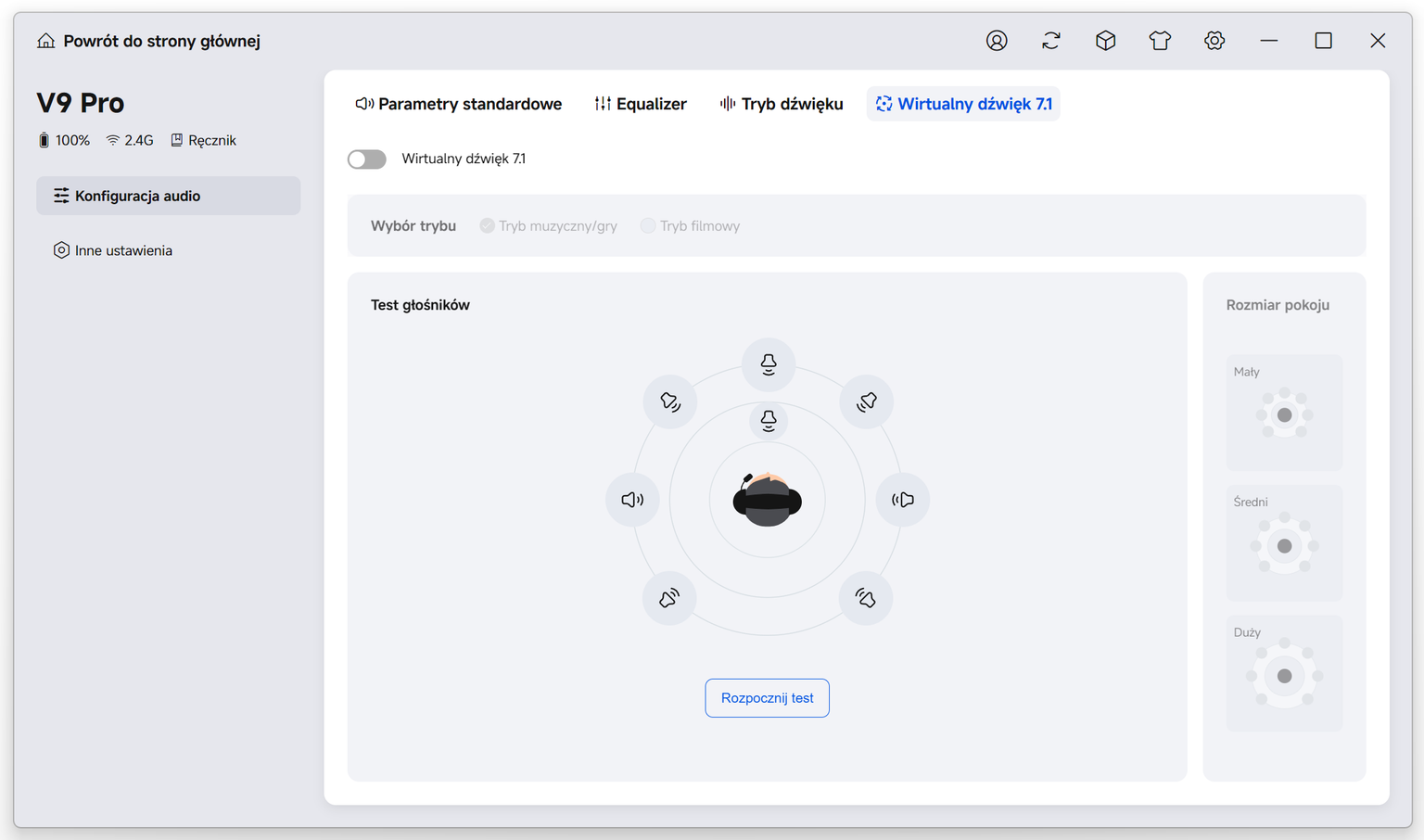Select Tryb filmowy radio option
Screen dimensions: 1424x840
click(x=690, y=226)
